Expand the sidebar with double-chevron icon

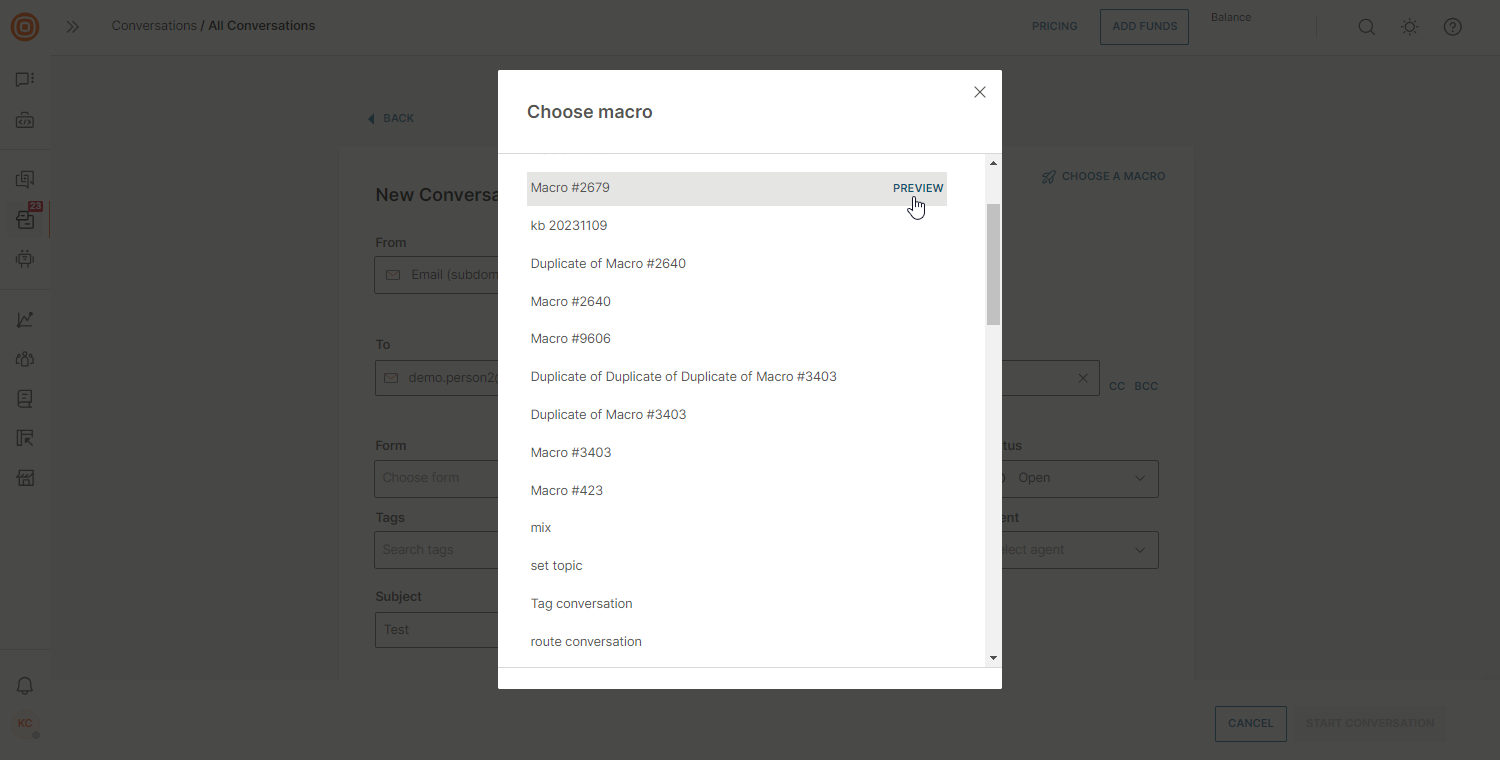[x=73, y=27]
